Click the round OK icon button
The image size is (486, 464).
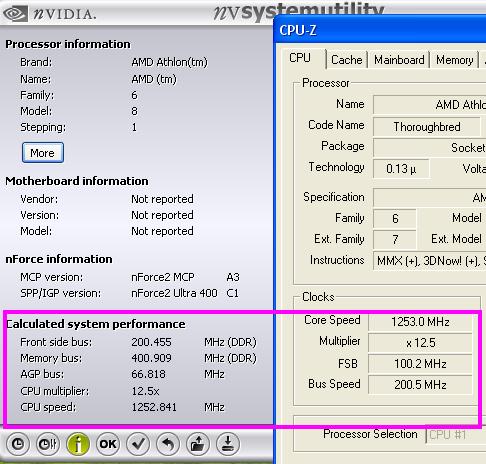point(108,444)
